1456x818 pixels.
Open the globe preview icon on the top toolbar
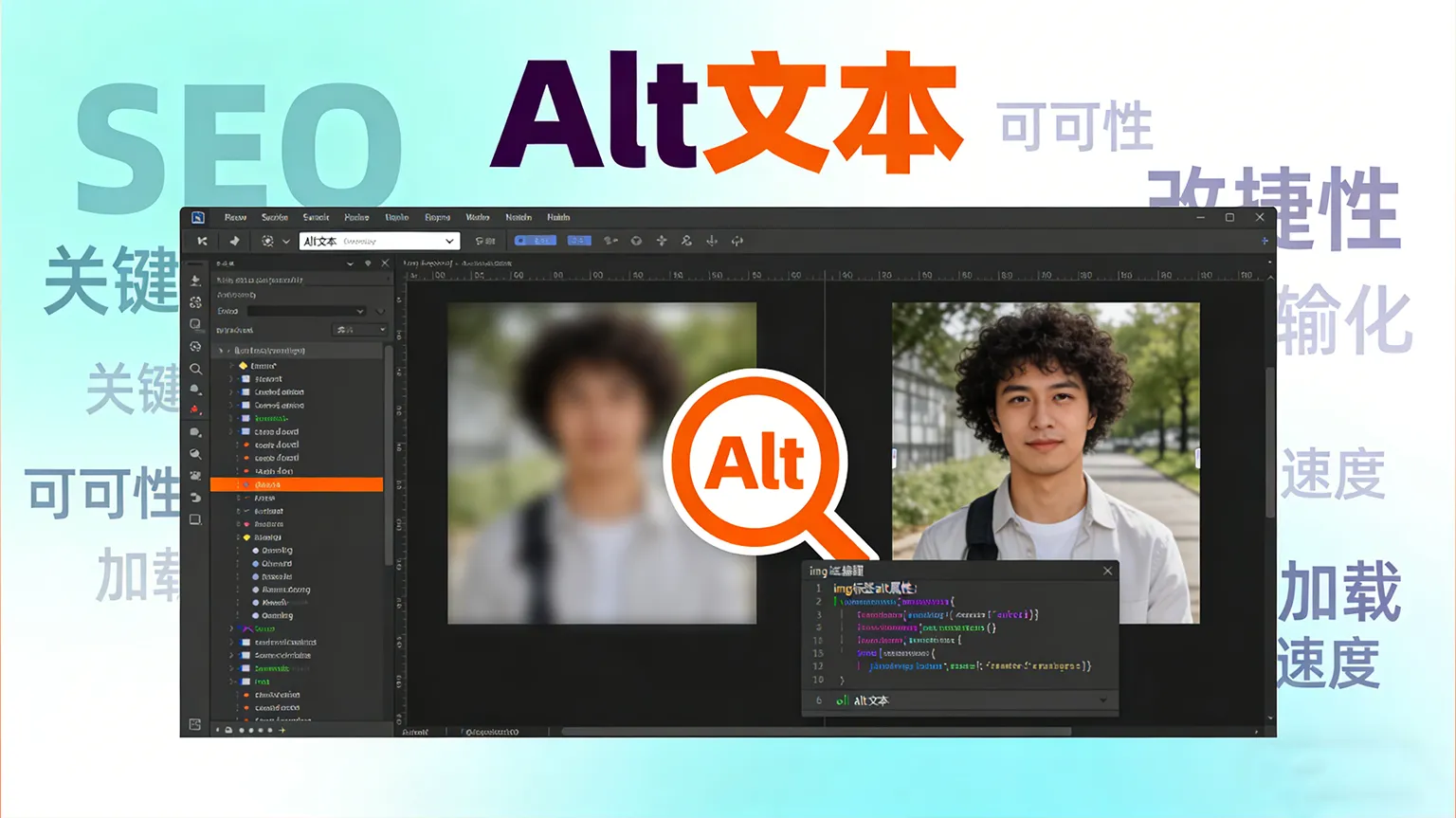pyautogui.click(x=638, y=241)
